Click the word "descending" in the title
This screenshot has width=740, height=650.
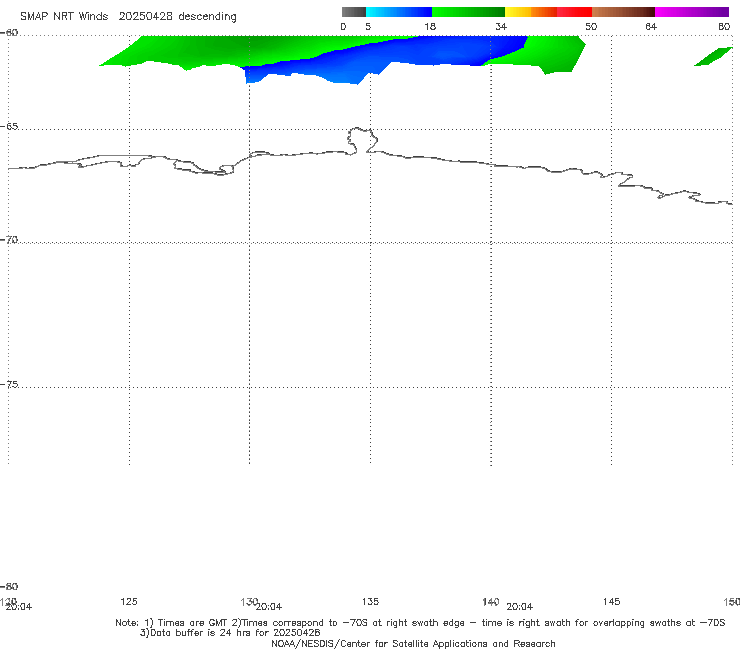pos(208,17)
